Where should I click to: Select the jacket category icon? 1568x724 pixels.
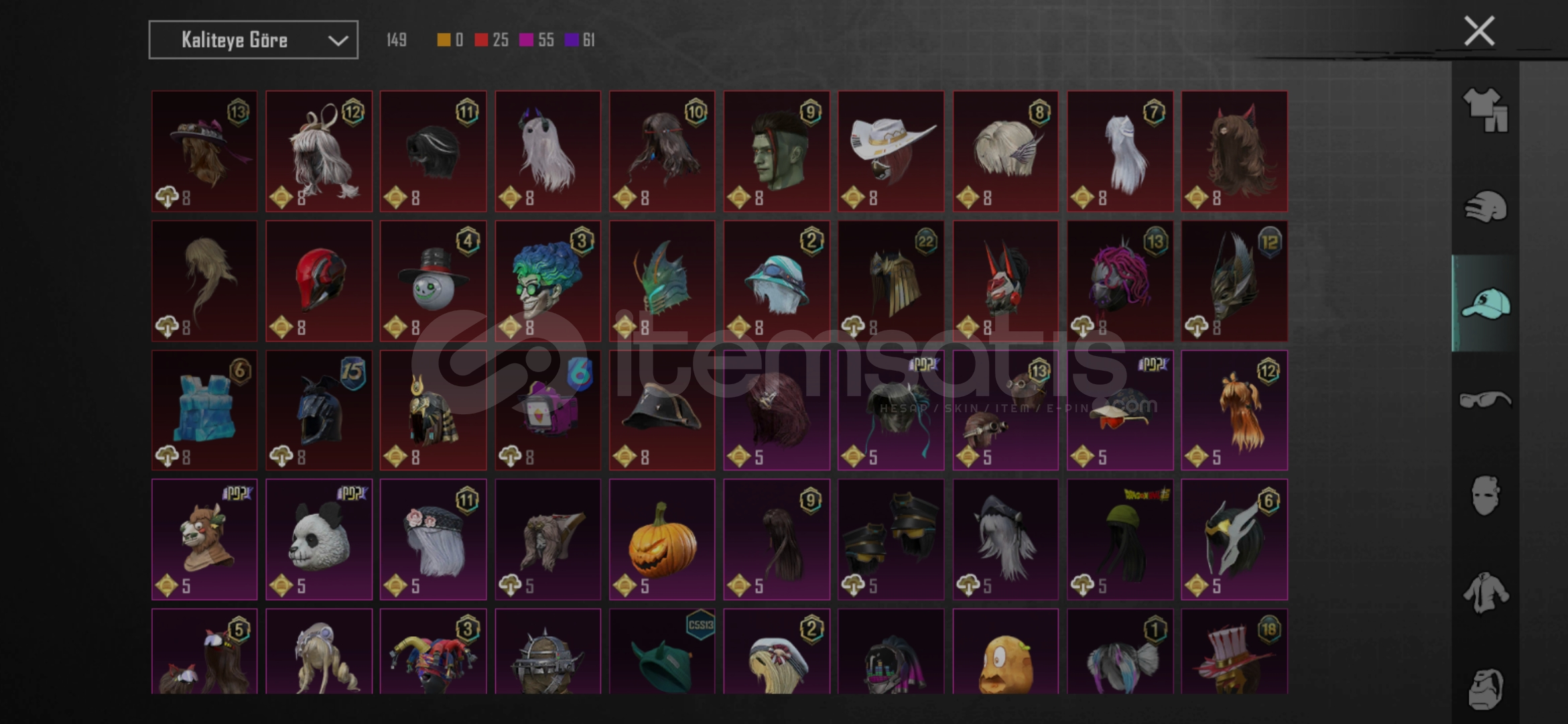point(1486,593)
